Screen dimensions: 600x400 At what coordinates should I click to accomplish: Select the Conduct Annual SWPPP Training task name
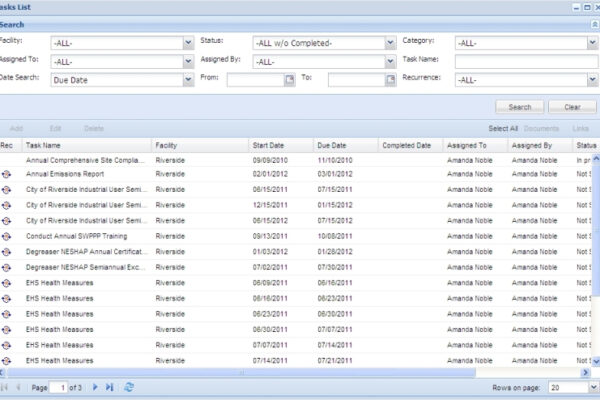click(76, 236)
